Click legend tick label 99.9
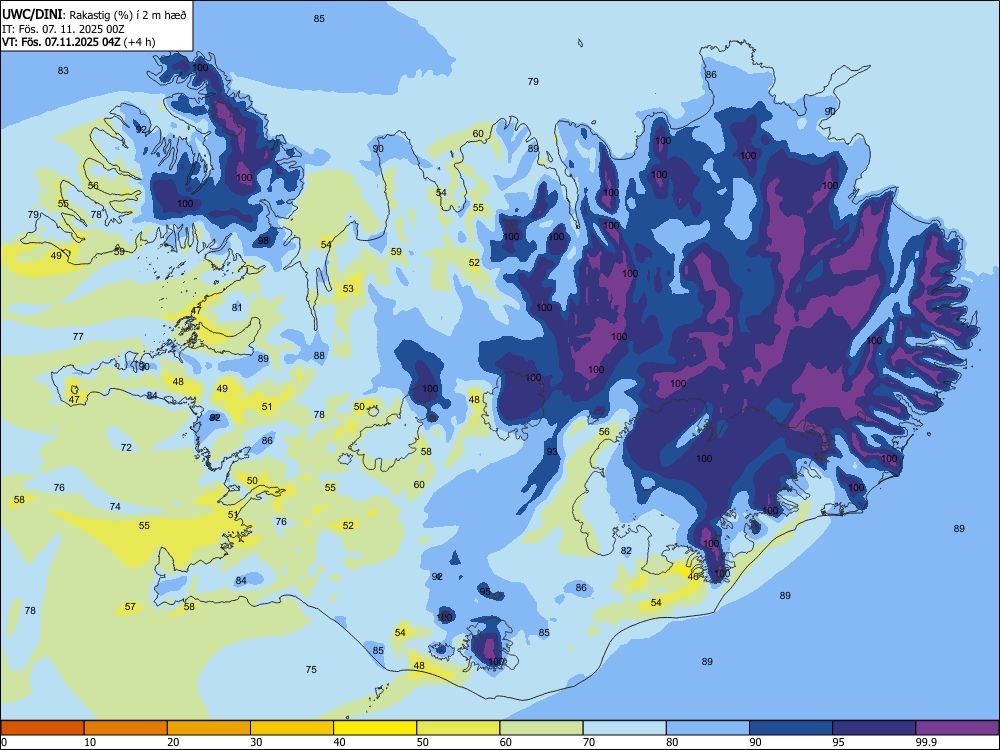This screenshot has height=750, width=1000. pyautogui.click(x=925, y=742)
